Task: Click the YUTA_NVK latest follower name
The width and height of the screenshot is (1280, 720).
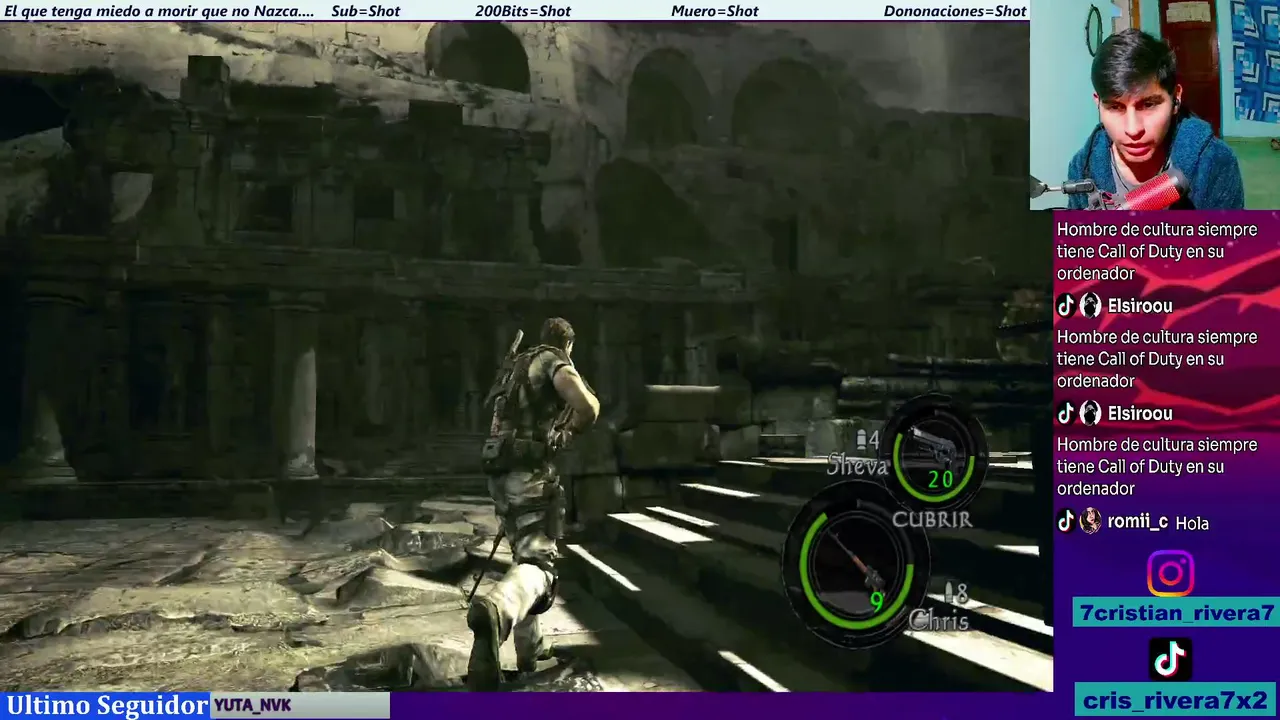Action: [x=253, y=705]
